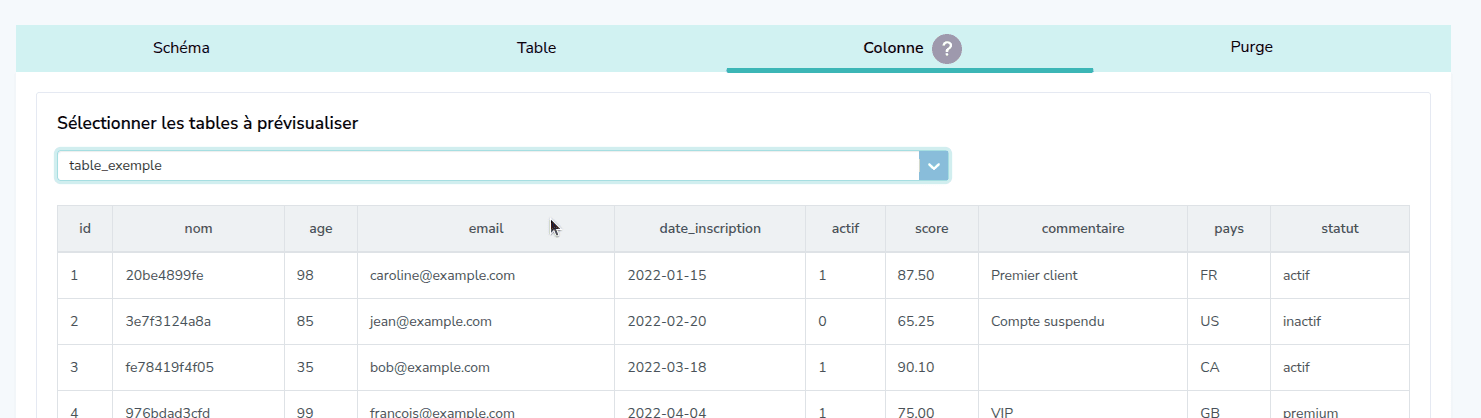Click the caroline@example.com email cell
Image resolution: width=1481 pixels, height=418 pixels.
[x=442, y=276]
